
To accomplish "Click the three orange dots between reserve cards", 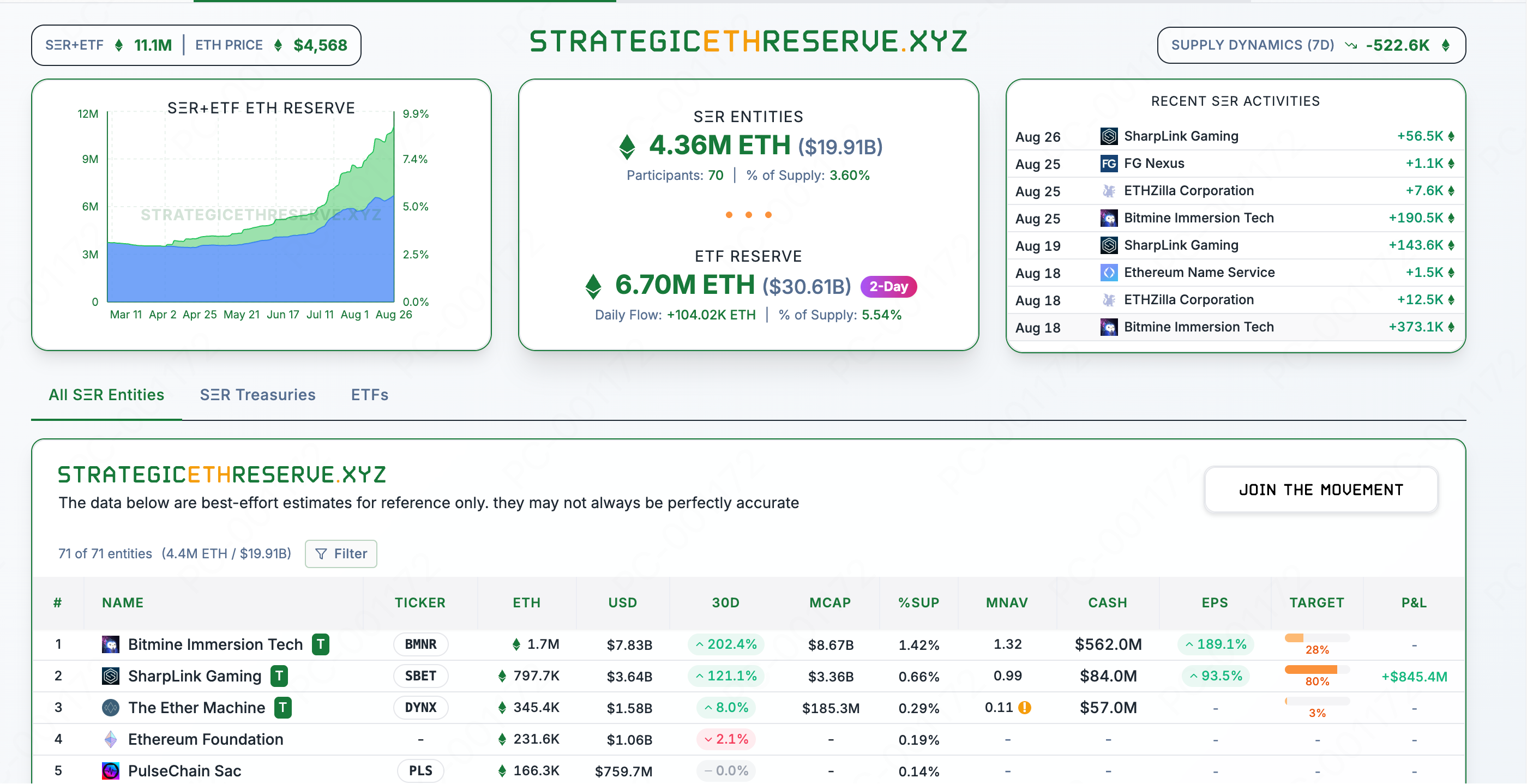I will pos(748,215).
